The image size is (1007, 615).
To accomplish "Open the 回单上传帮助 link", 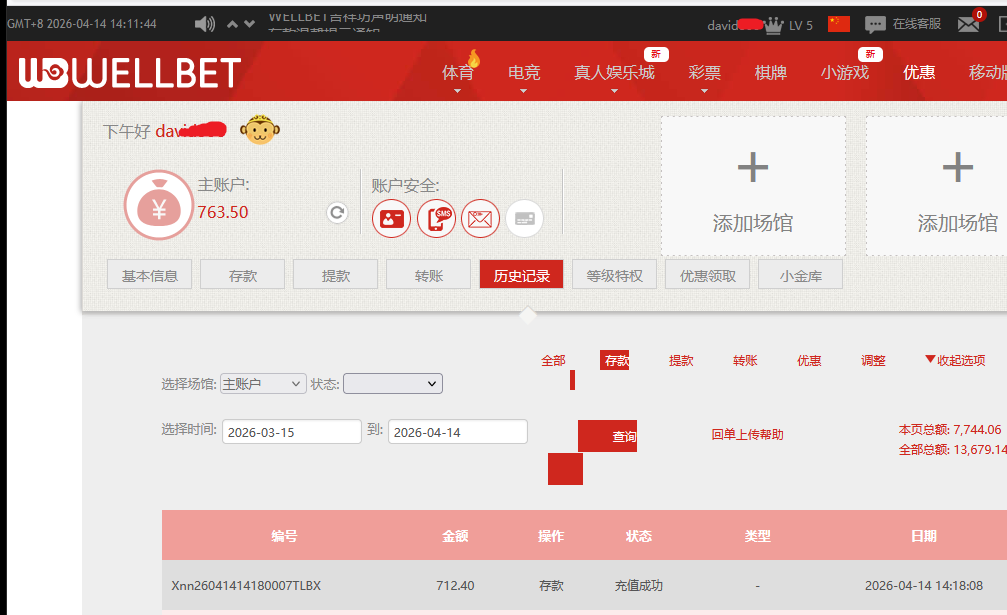I will [x=745, y=435].
